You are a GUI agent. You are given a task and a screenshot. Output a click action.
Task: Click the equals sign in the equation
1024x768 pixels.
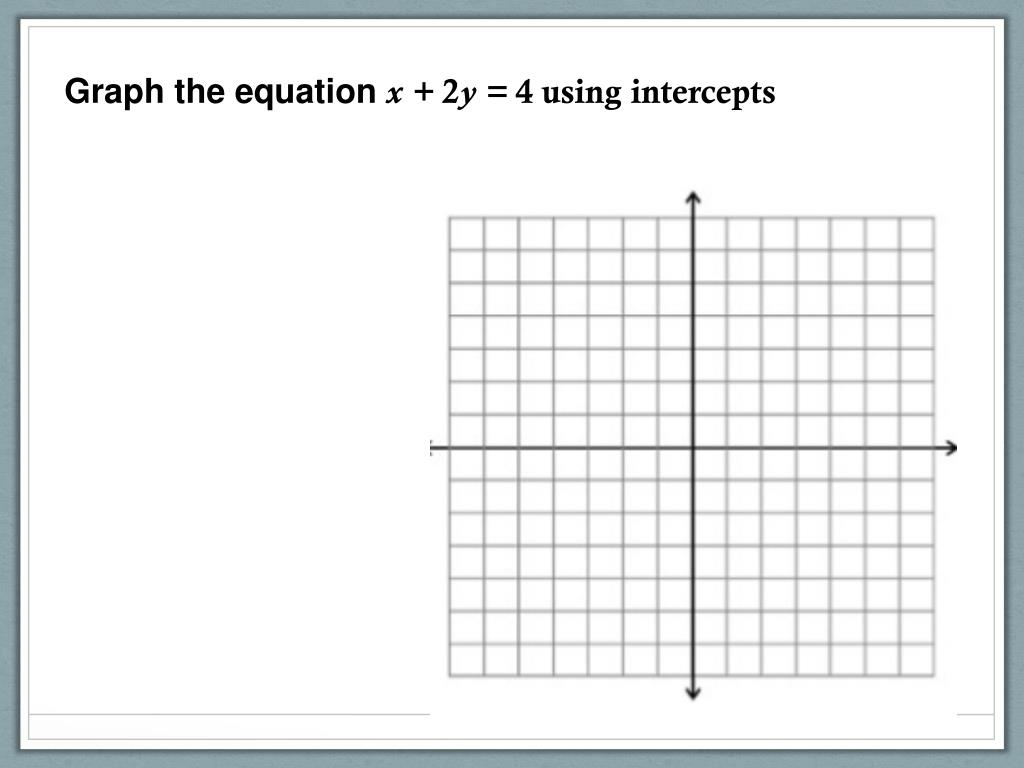click(x=496, y=93)
